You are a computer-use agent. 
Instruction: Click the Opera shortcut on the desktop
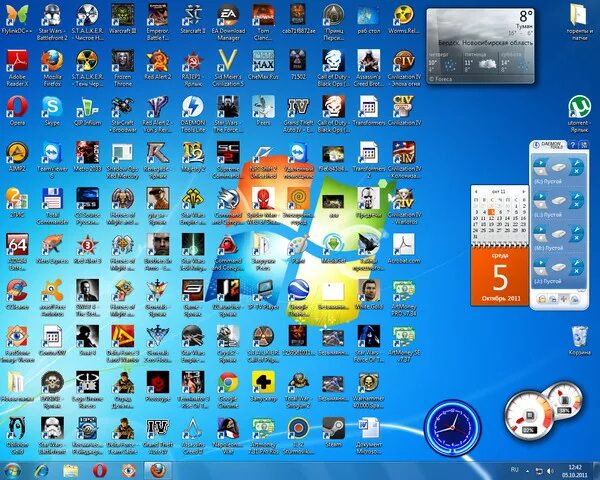point(17,111)
